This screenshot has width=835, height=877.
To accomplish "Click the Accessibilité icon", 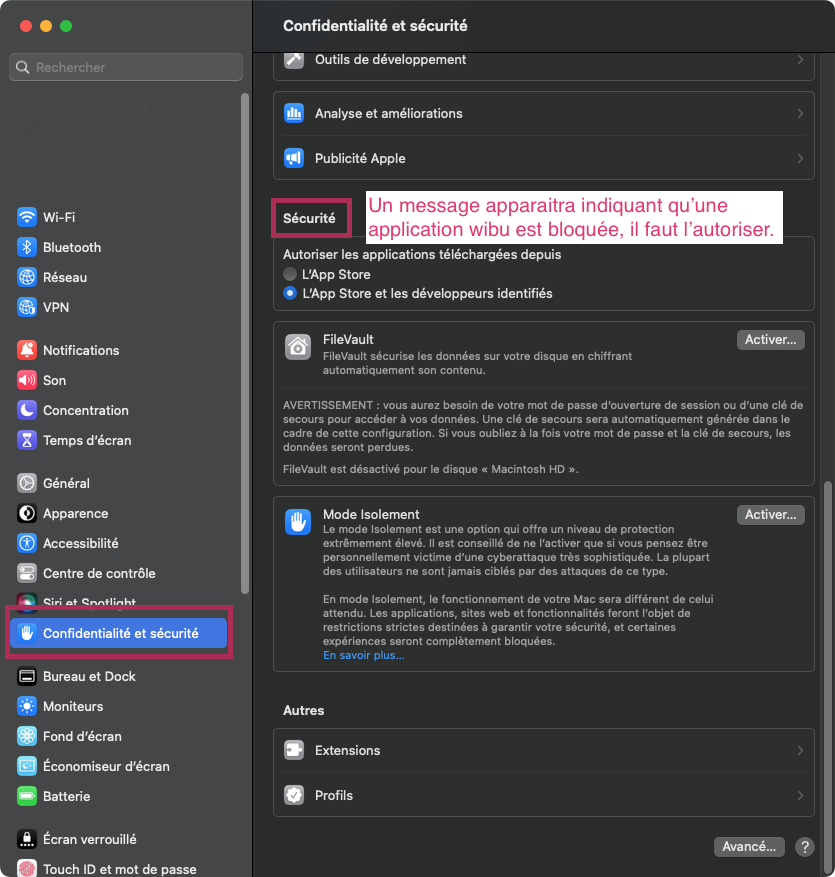I will tap(27, 543).
